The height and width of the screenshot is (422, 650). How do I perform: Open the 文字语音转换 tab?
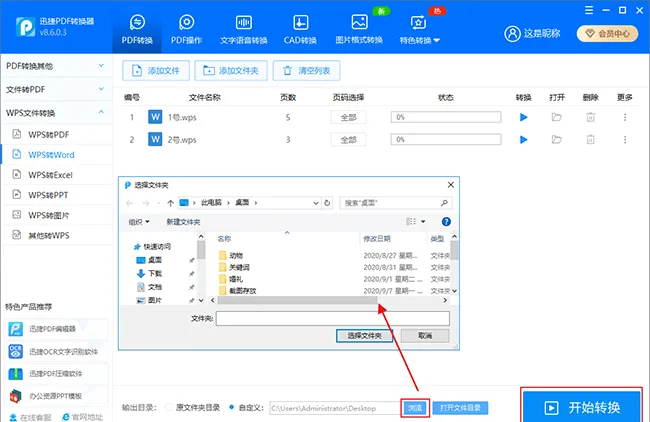click(244, 30)
